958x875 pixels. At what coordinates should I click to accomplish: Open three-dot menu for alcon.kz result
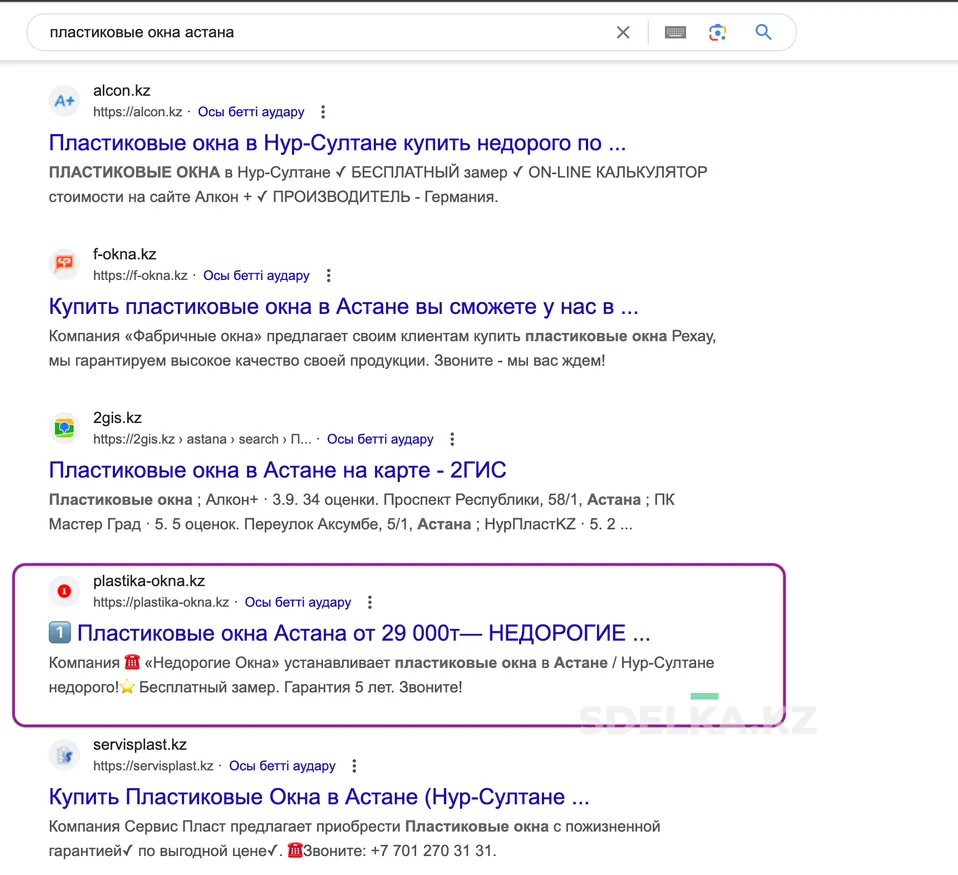(x=323, y=112)
